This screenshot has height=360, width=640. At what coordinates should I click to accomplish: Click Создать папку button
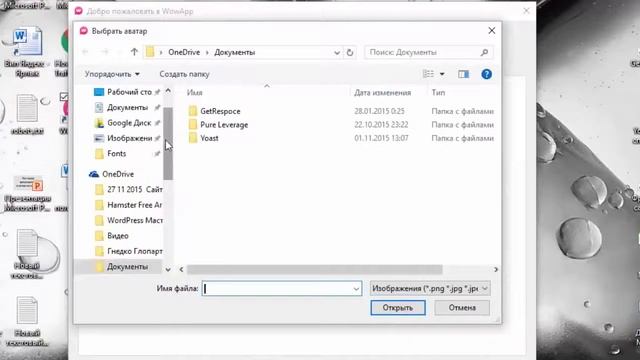(x=184, y=74)
